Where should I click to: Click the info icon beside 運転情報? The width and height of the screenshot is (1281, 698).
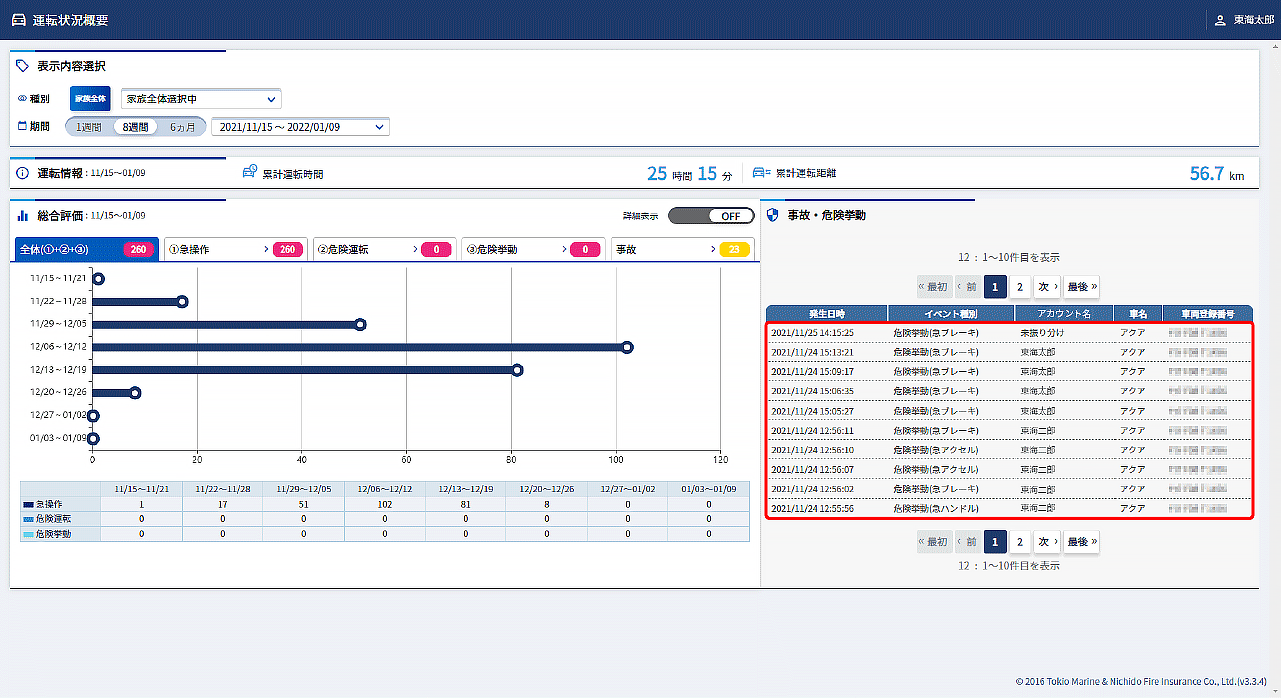pyautogui.click(x=23, y=173)
